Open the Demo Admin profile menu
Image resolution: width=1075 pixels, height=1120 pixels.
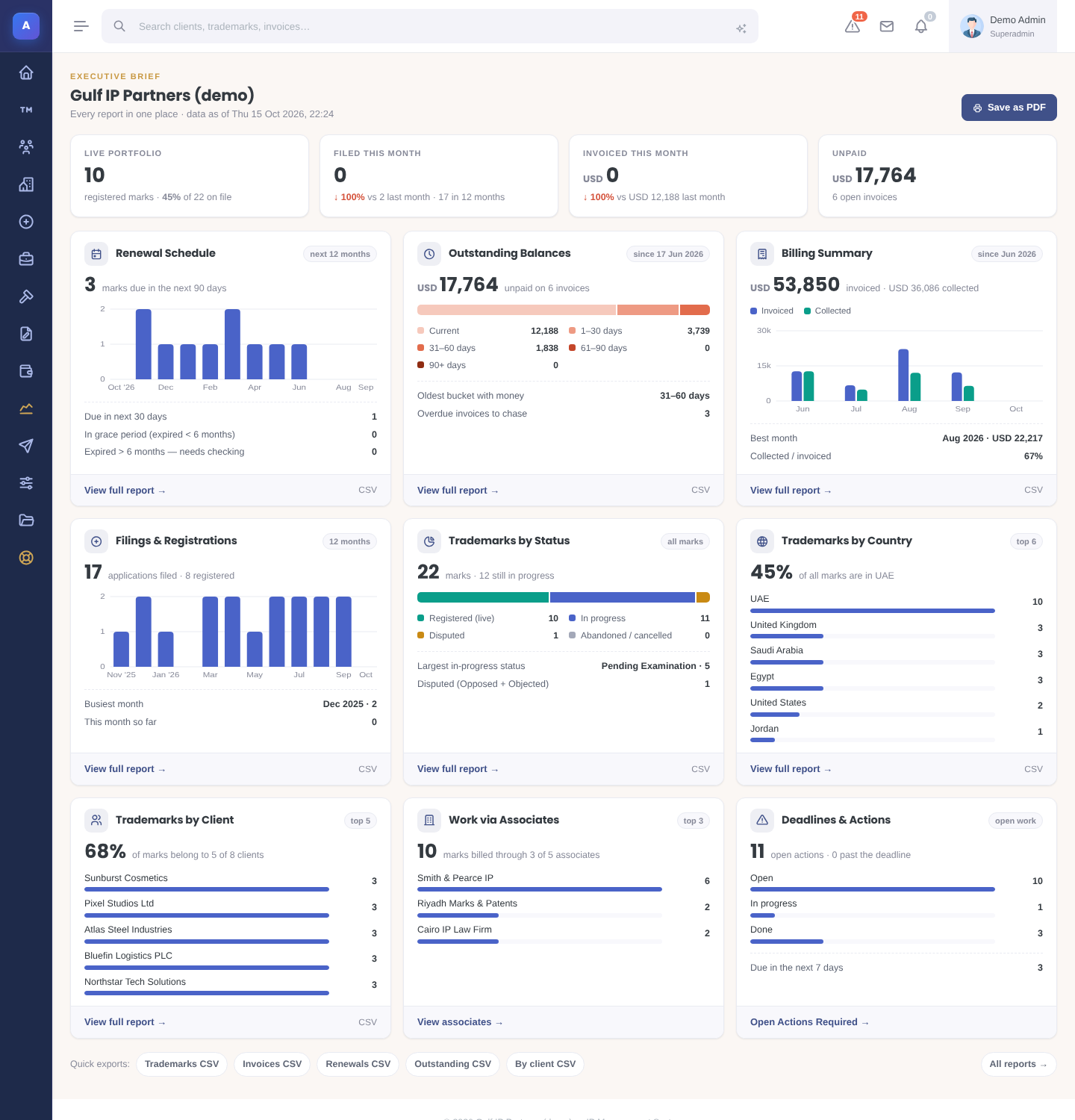(1003, 26)
